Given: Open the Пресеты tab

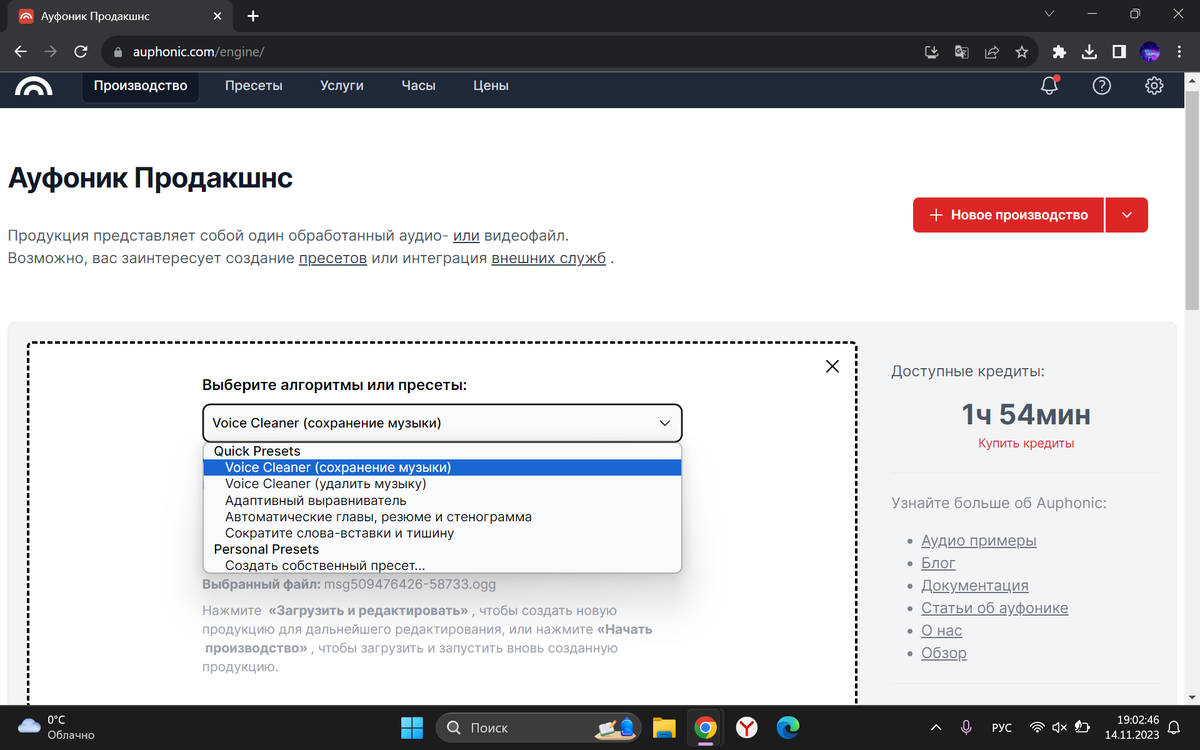Looking at the screenshot, I should tap(254, 86).
